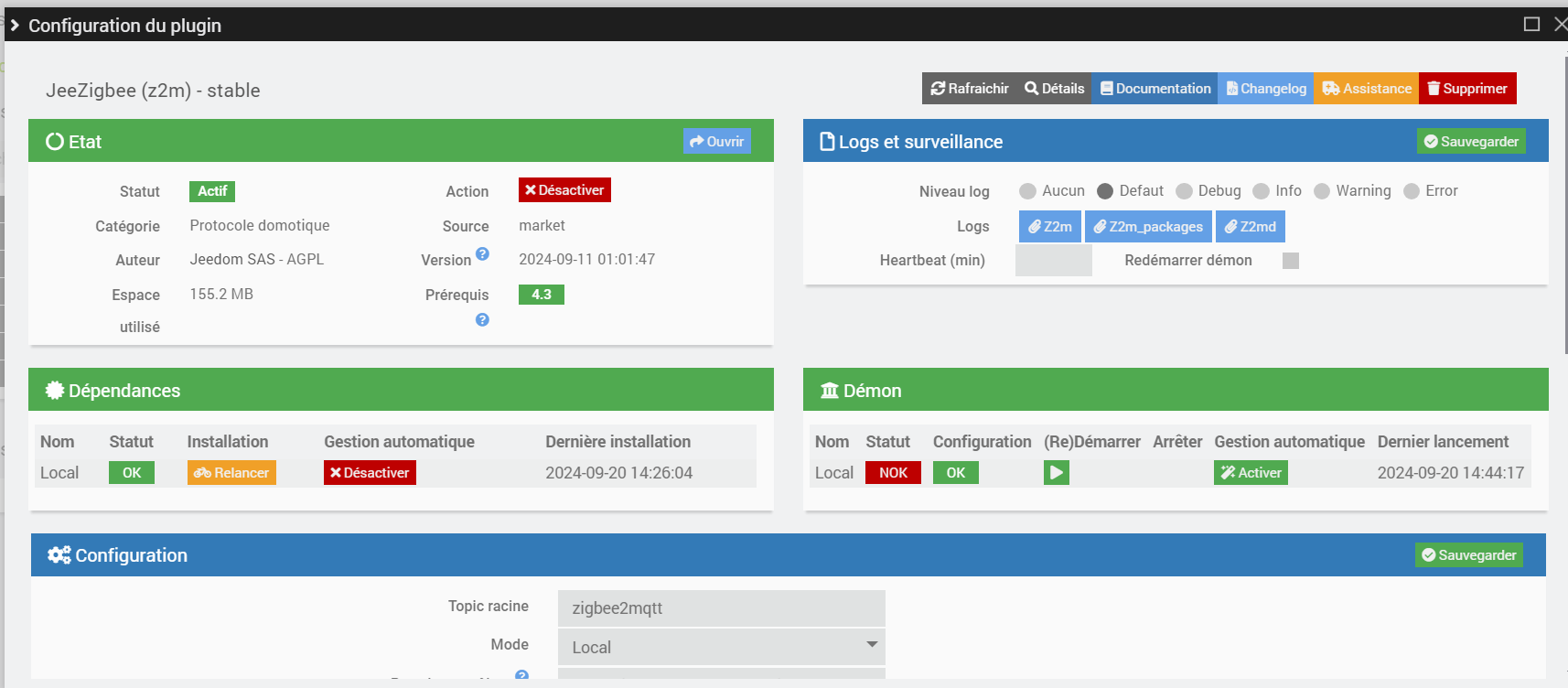Click the market source text
1568x688 pixels.
coord(542,225)
